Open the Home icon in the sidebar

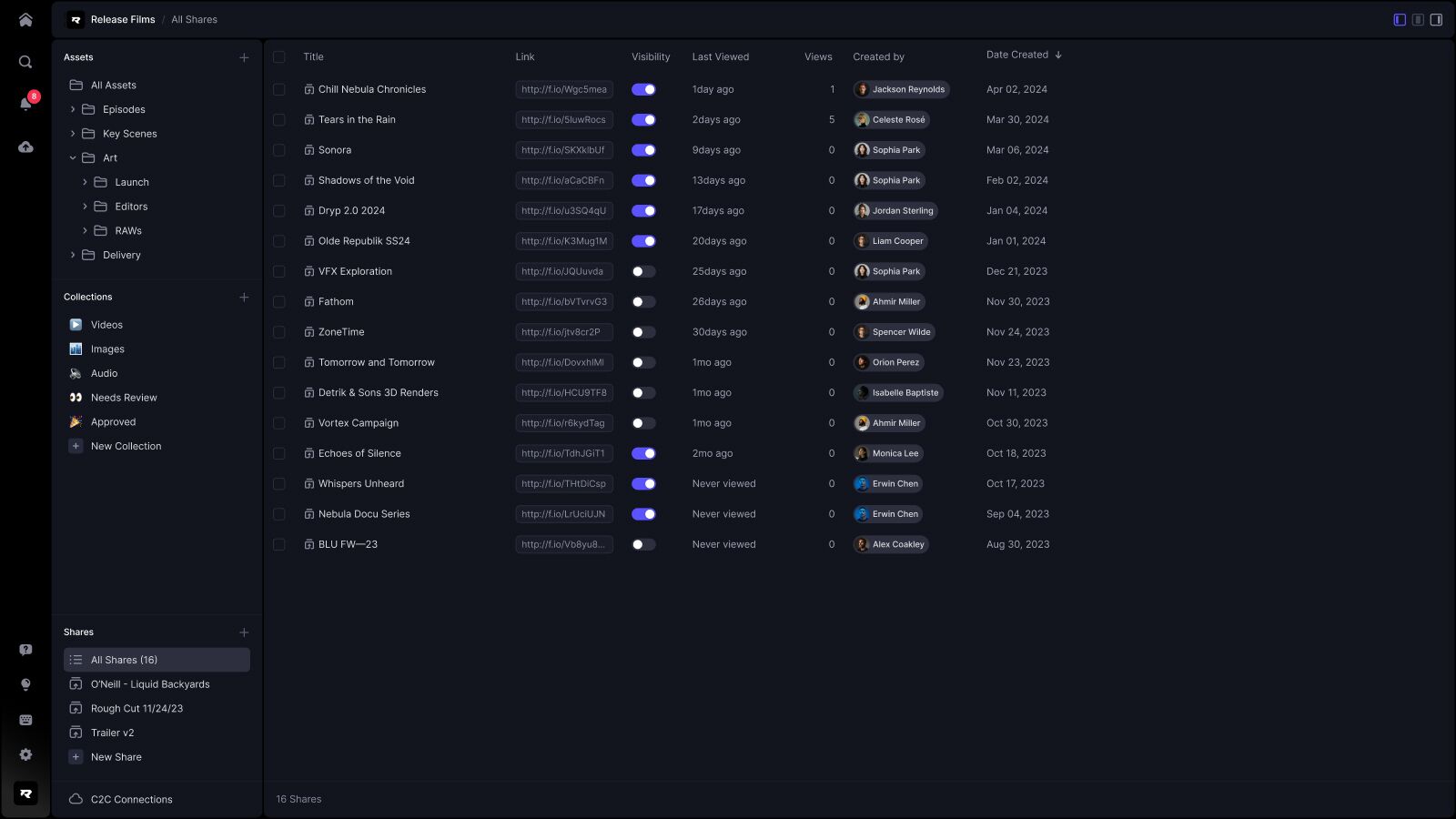25,18
